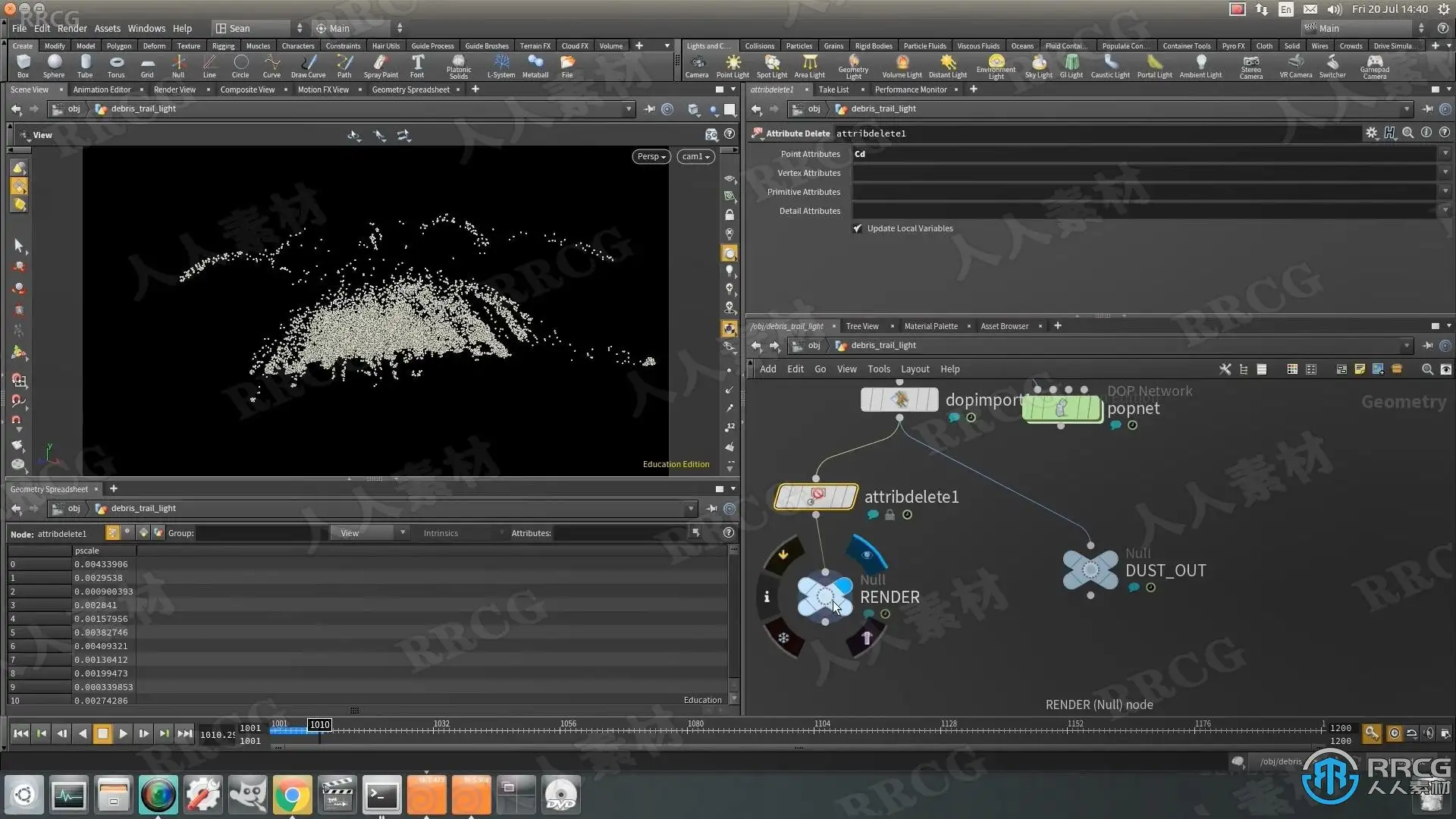The height and width of the screenshot is (819, 1456).
Task: Open Primitive Attributes dropdown arrow
Action: coord(1445,192)
